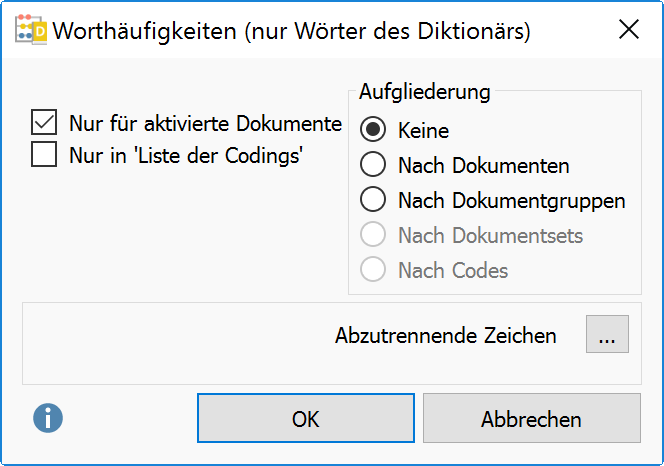Open the '...' separator characters button

607,335
